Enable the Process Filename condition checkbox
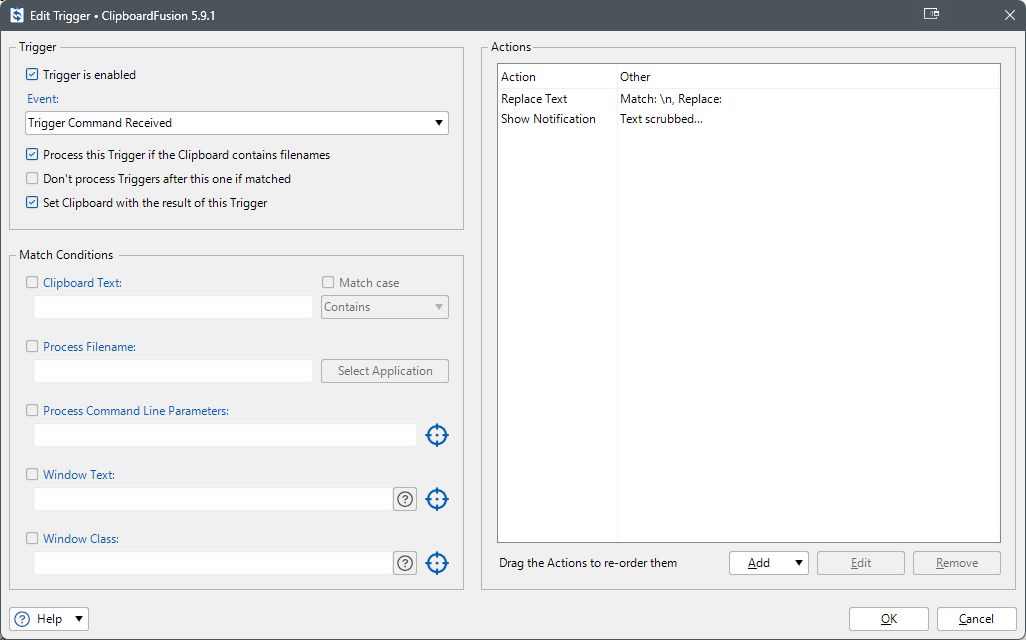 (x=32, y=346)
